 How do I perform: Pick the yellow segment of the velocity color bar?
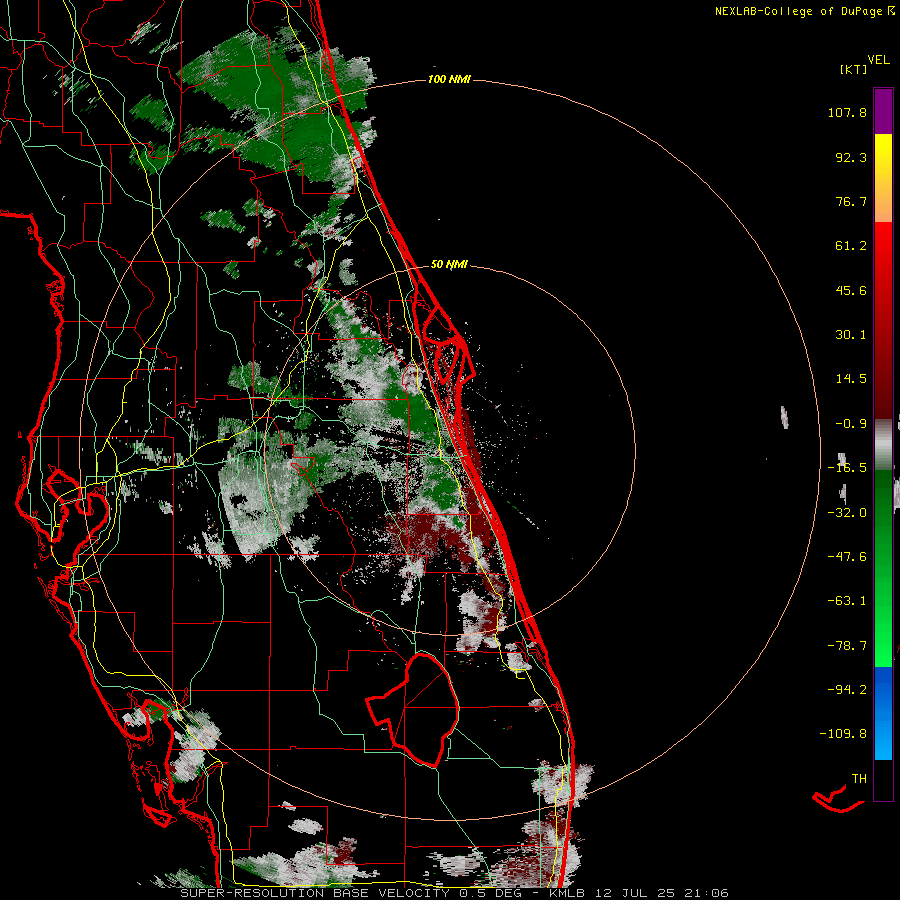coord(883,158)
